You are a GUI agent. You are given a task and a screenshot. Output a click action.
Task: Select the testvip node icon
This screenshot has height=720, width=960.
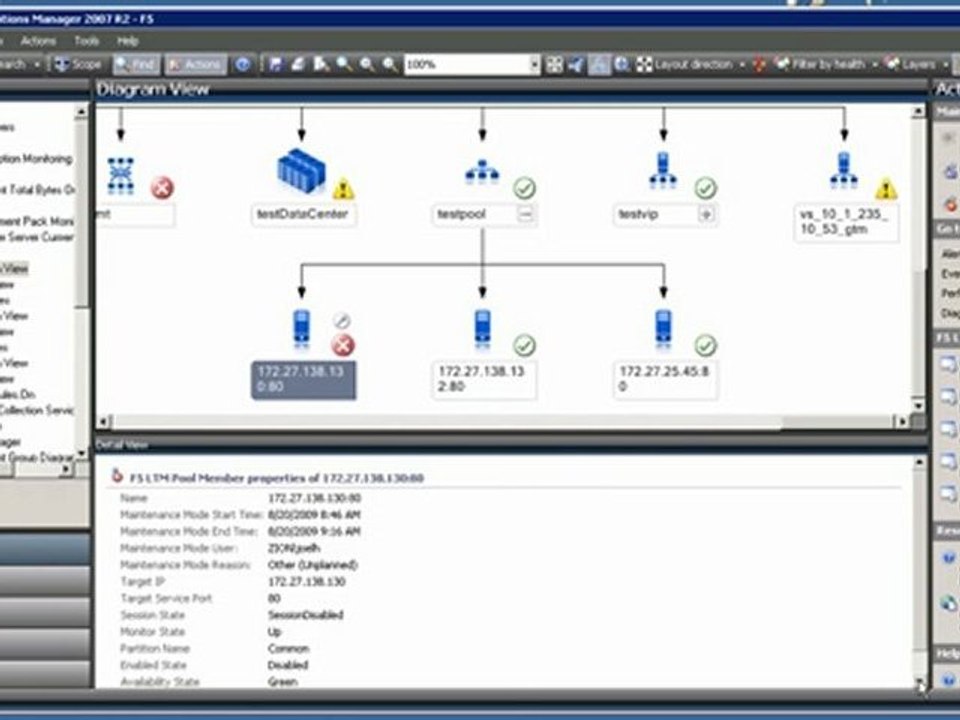point(663,170)
